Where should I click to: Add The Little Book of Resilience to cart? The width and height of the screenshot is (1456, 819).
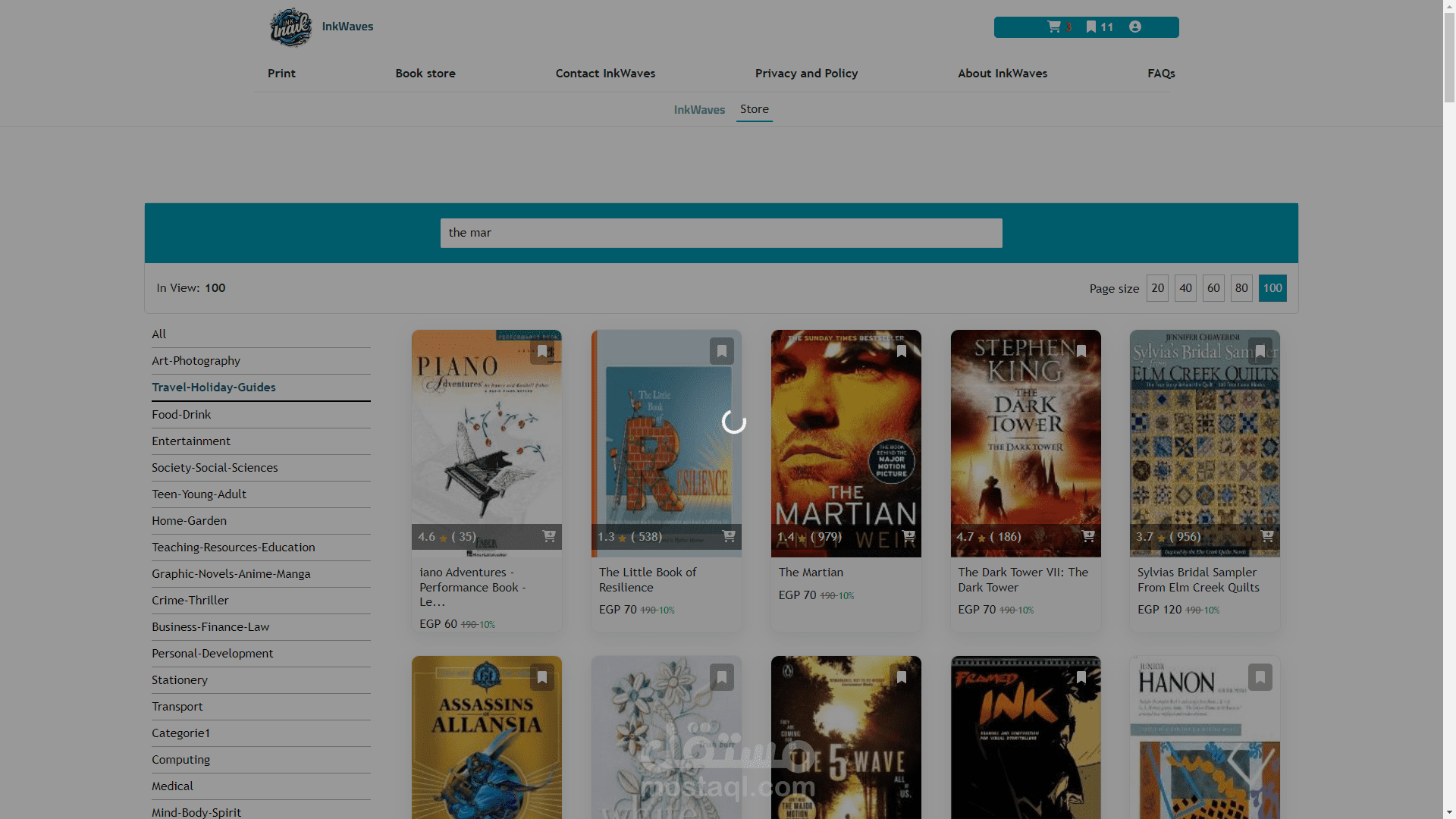[729, 536]
